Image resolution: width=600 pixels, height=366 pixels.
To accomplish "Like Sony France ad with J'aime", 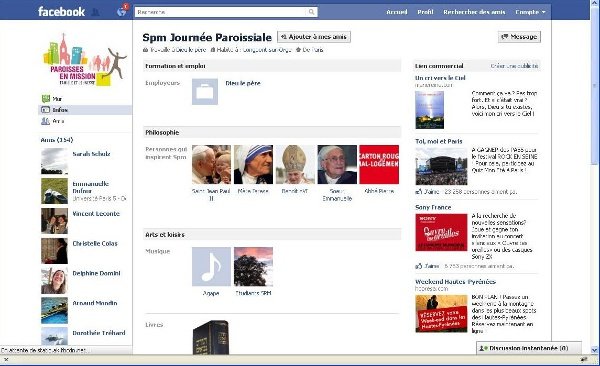I will point(431,266).
